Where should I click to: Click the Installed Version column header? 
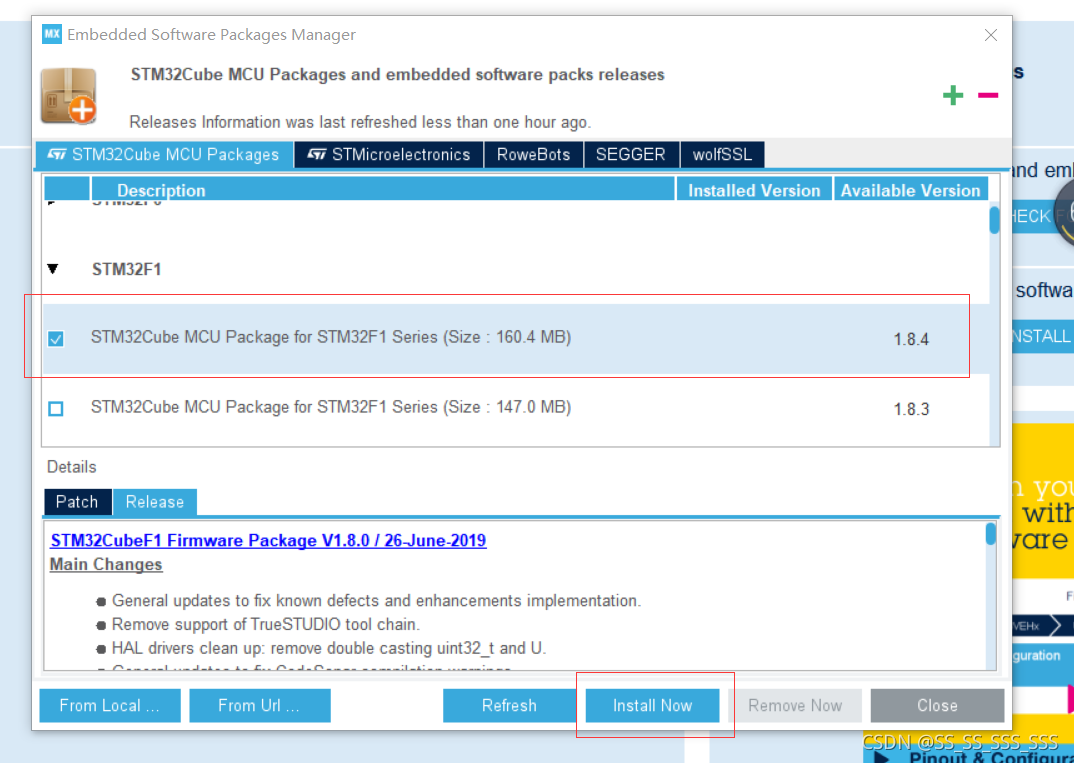(x=754, y=190)
